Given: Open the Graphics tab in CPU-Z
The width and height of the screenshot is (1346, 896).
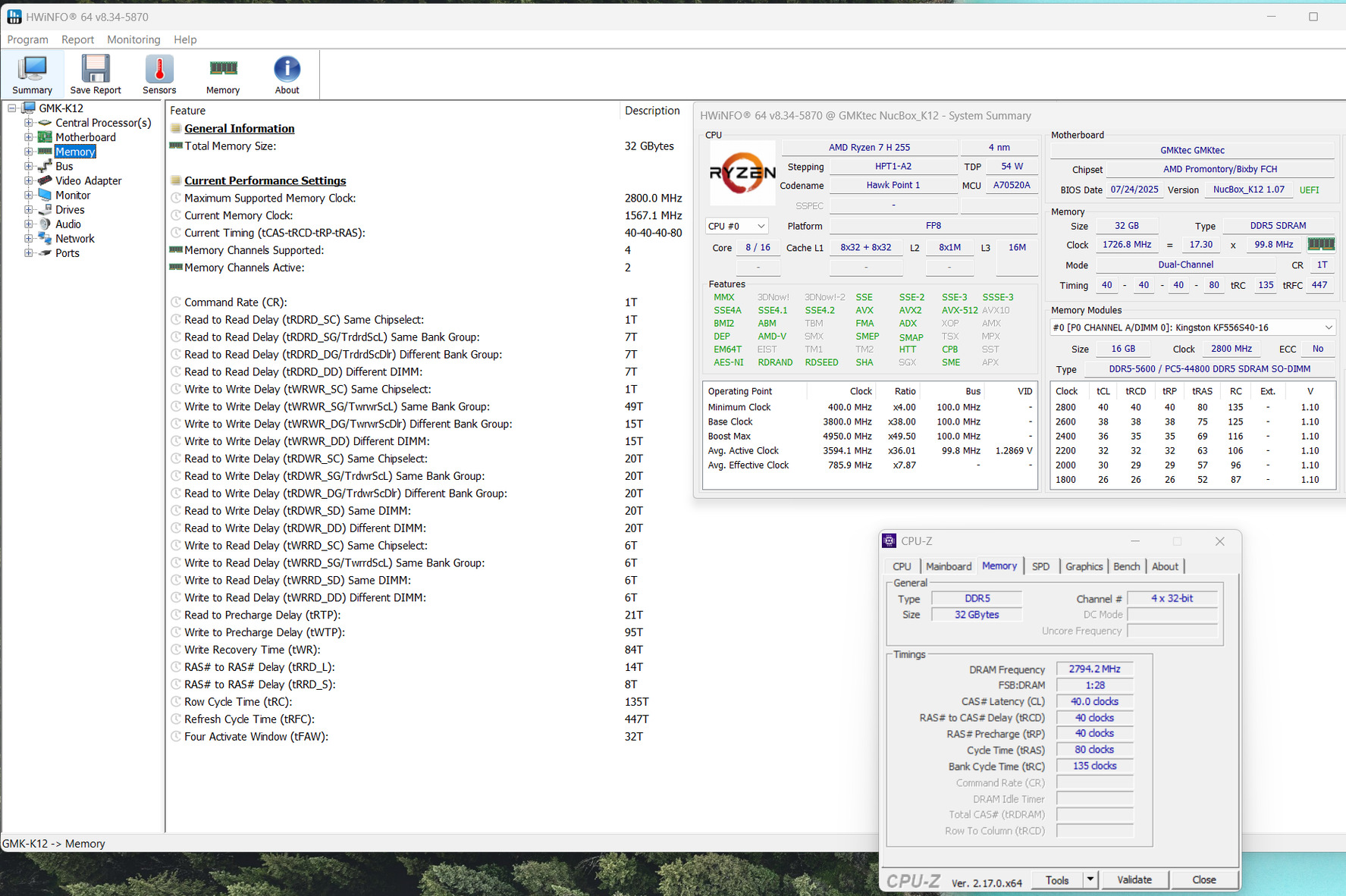Looking at the screenshot, I should click(1084, 566).
